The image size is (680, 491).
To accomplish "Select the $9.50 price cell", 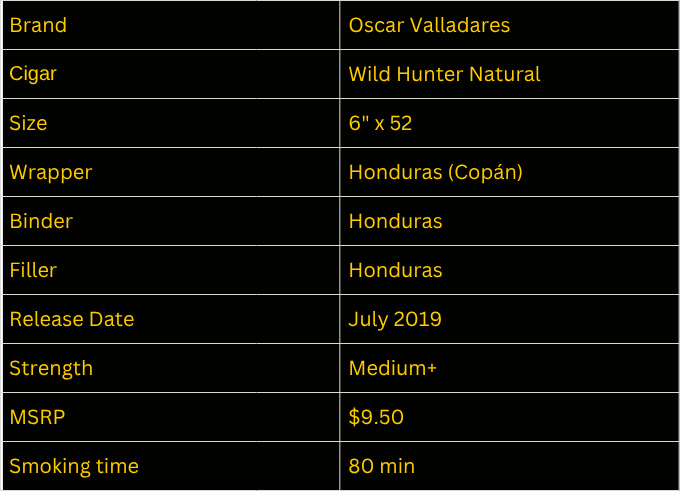I will tap(509, 417).
